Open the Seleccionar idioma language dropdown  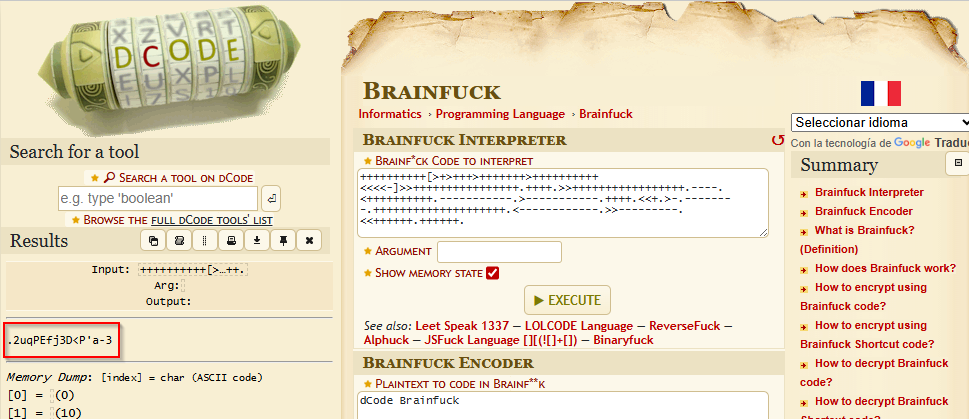(x=879, y=122)
